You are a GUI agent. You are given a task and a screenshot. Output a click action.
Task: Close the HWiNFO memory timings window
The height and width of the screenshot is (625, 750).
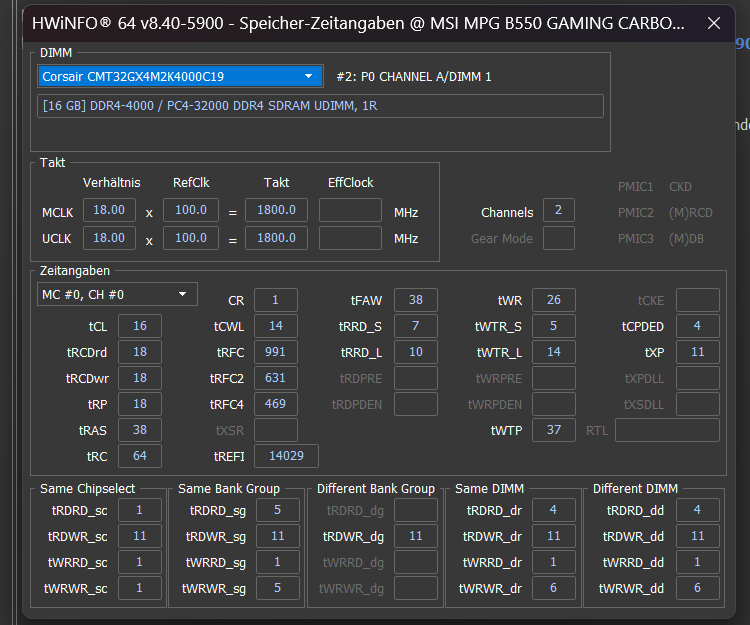click(714, 23)
